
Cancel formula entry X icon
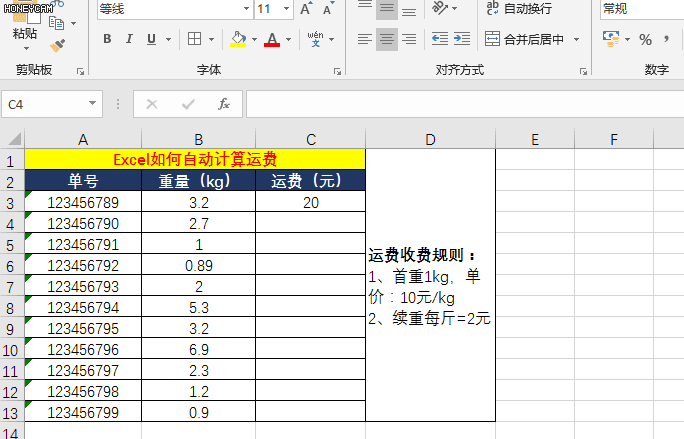152,104
